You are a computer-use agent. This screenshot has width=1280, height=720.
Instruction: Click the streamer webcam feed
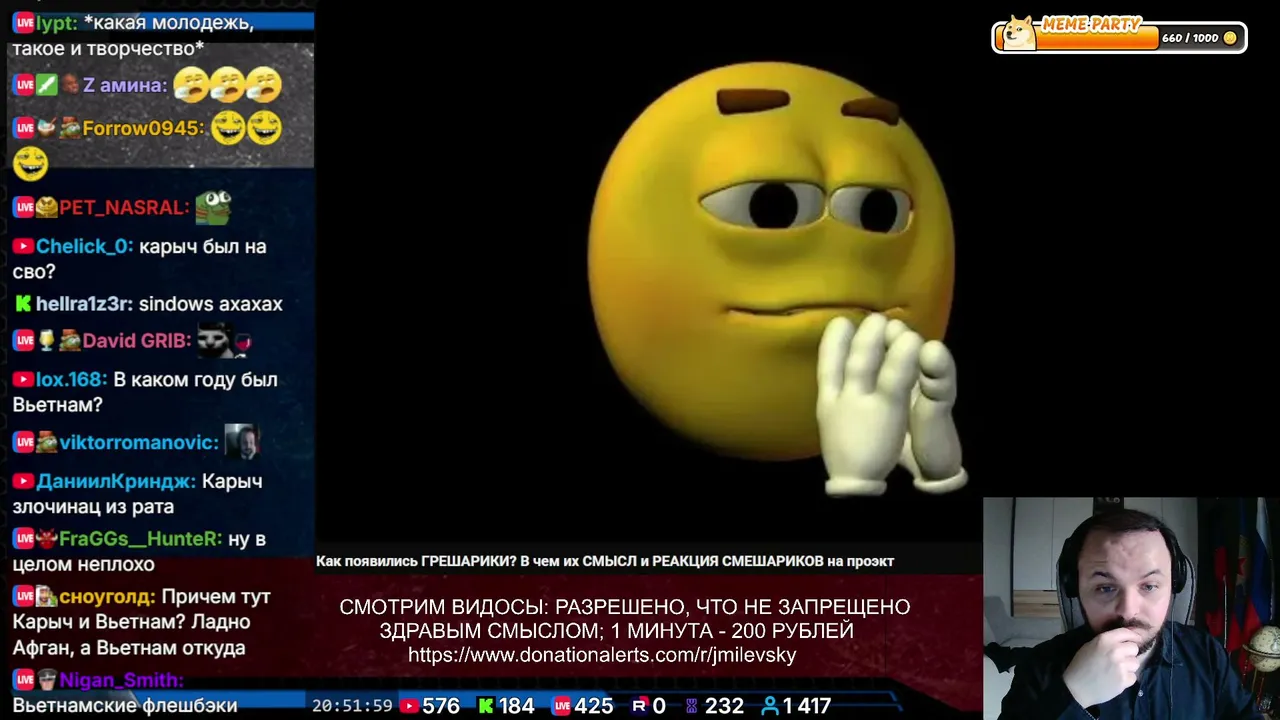1131,609
